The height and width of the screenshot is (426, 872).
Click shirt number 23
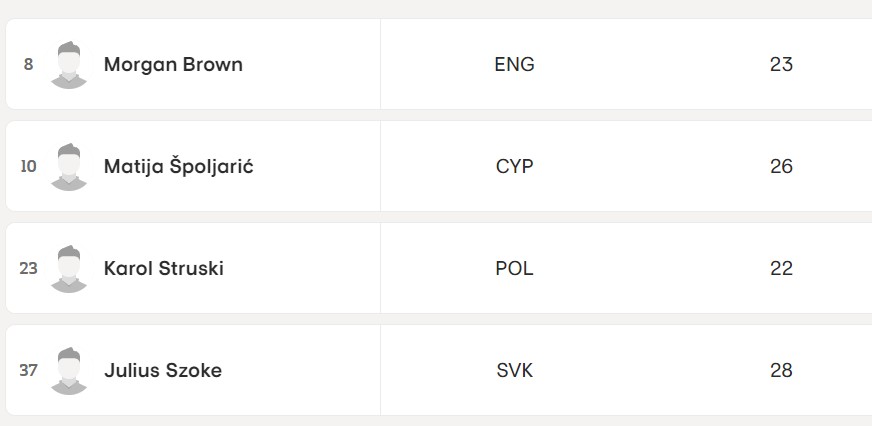click(28, 269)
